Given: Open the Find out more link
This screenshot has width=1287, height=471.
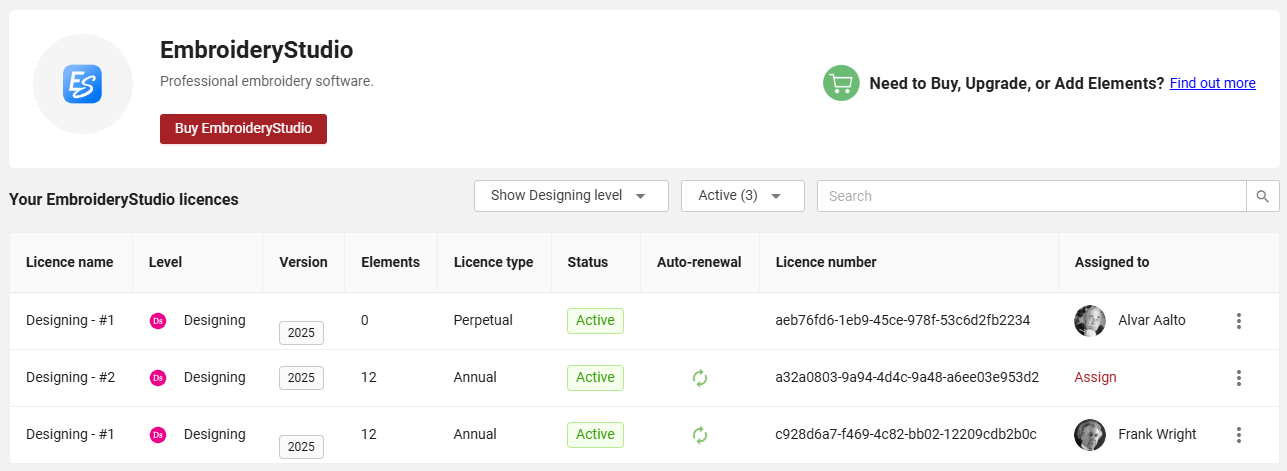Looking at the screenshot, I should coord(1213,83).
